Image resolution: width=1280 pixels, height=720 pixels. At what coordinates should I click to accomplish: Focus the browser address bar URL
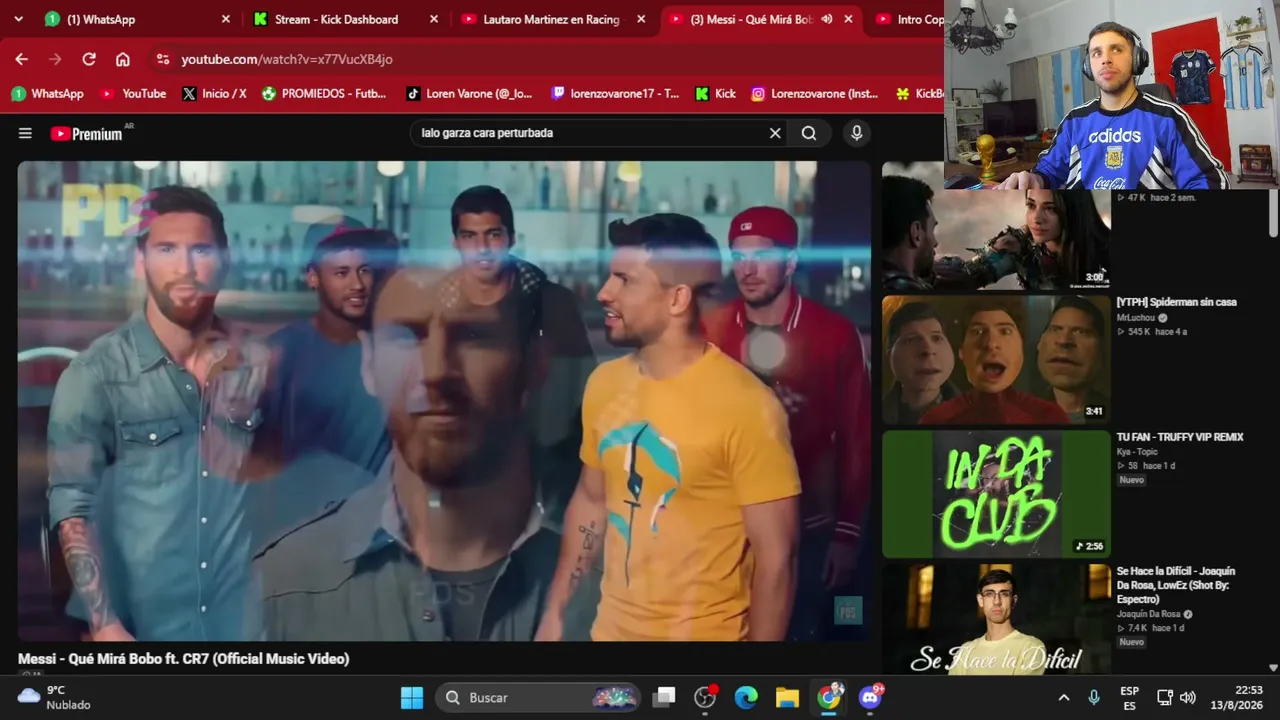coord(287,59)
